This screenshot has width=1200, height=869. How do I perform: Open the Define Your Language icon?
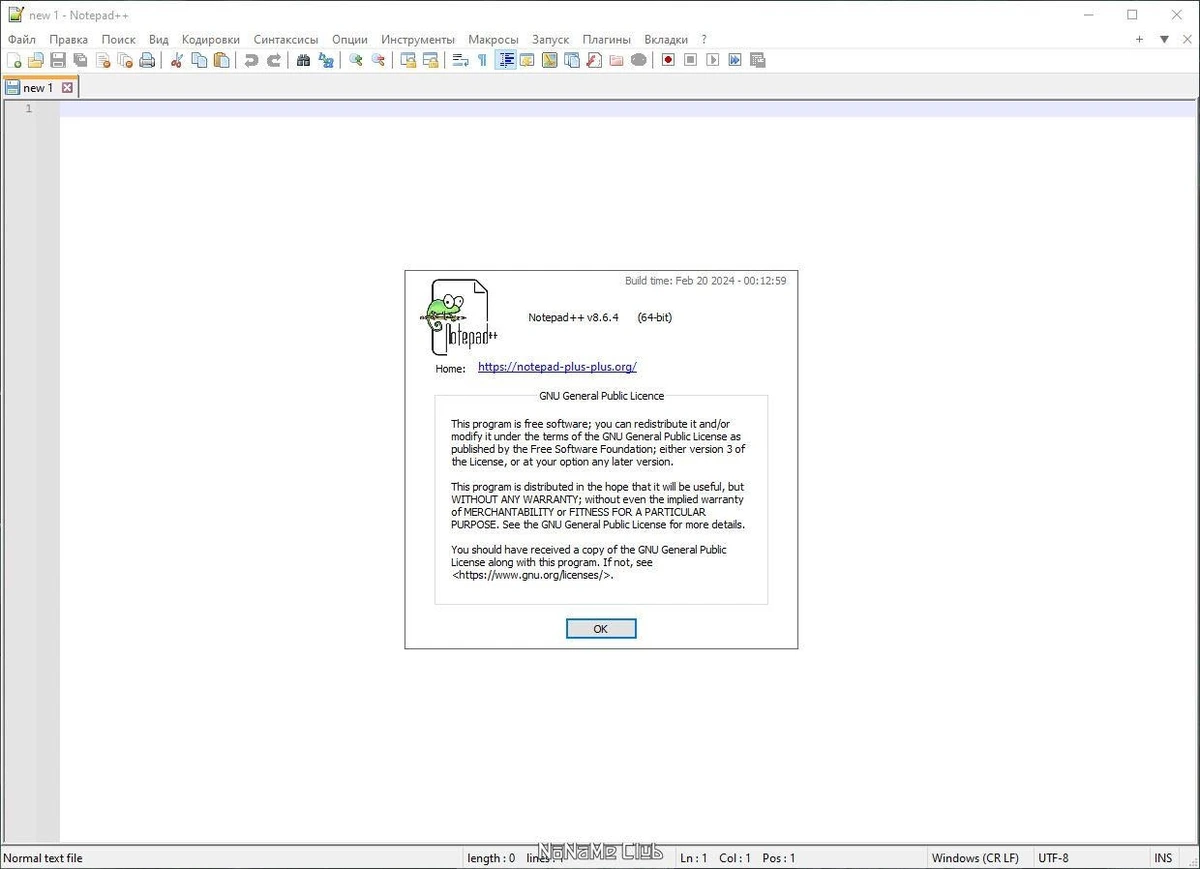pos(527,60)
